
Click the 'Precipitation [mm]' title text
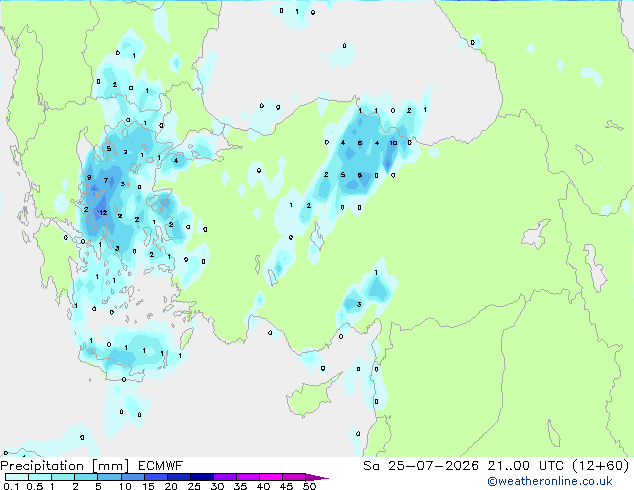pos(65,466)
